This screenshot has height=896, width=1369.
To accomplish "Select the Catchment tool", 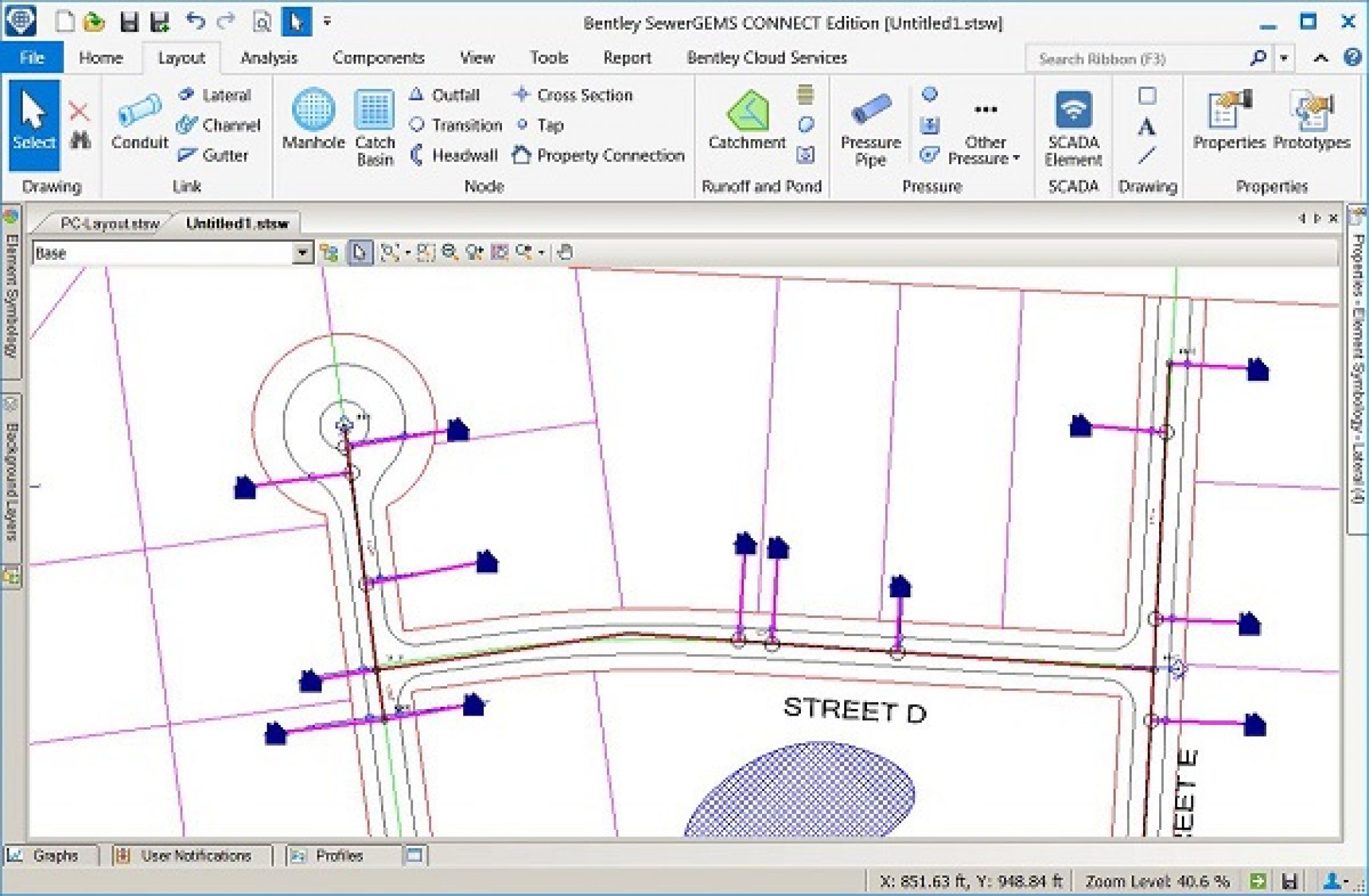I will click(x=749, y=120).
